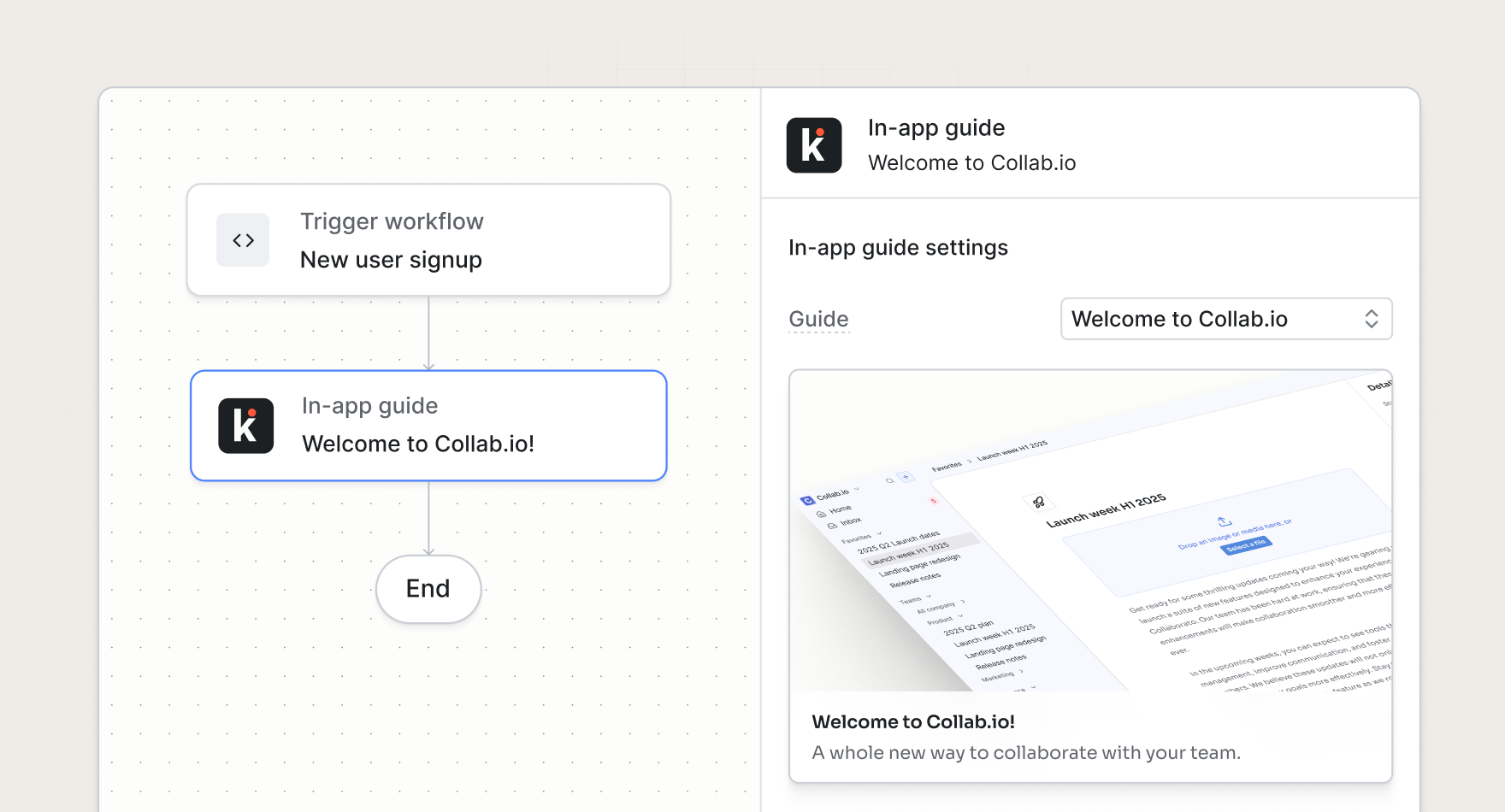Click the 'Welcome to Collab.io!' text in the workflow step
1505x812 pixels.
coord(418,444)
